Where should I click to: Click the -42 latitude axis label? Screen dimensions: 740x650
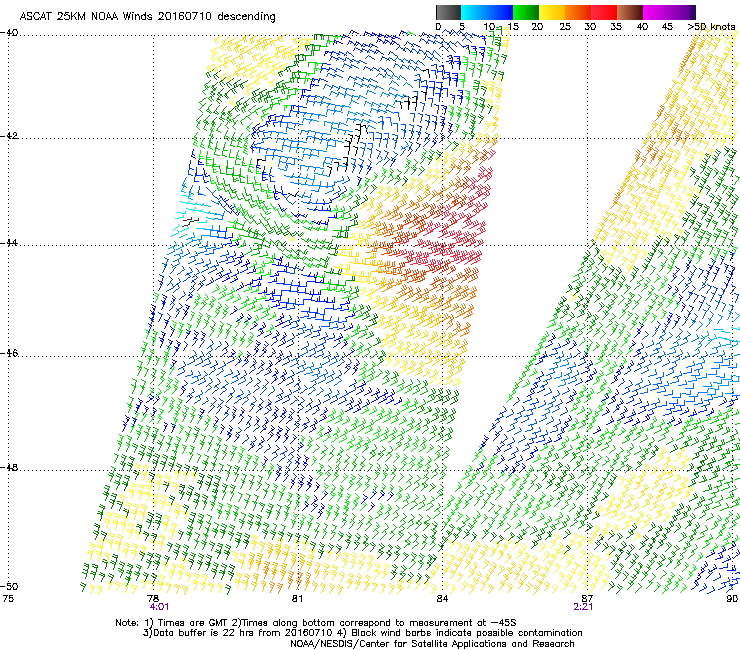9,136
